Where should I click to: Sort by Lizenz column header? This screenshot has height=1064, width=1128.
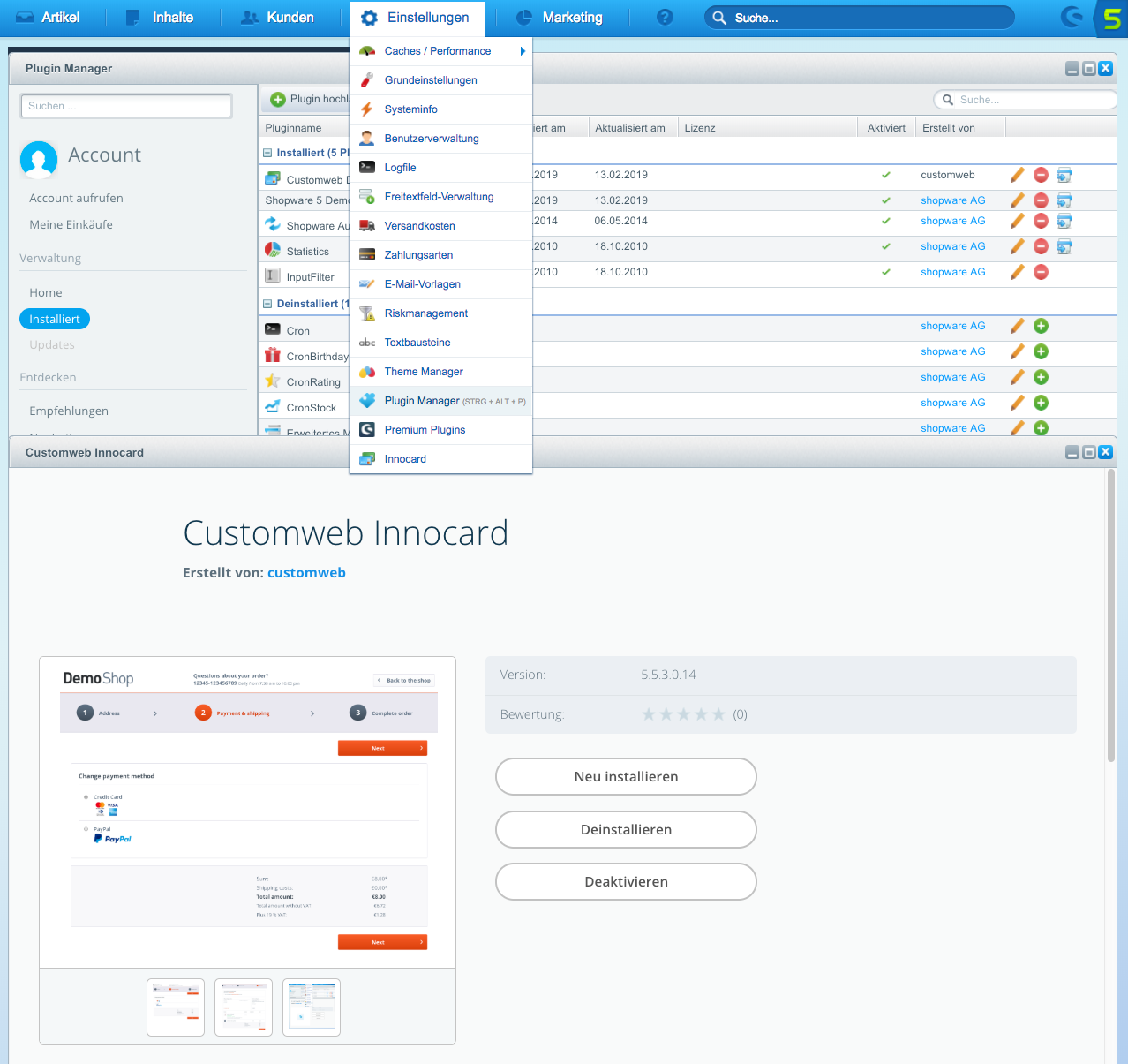(768, 128)
